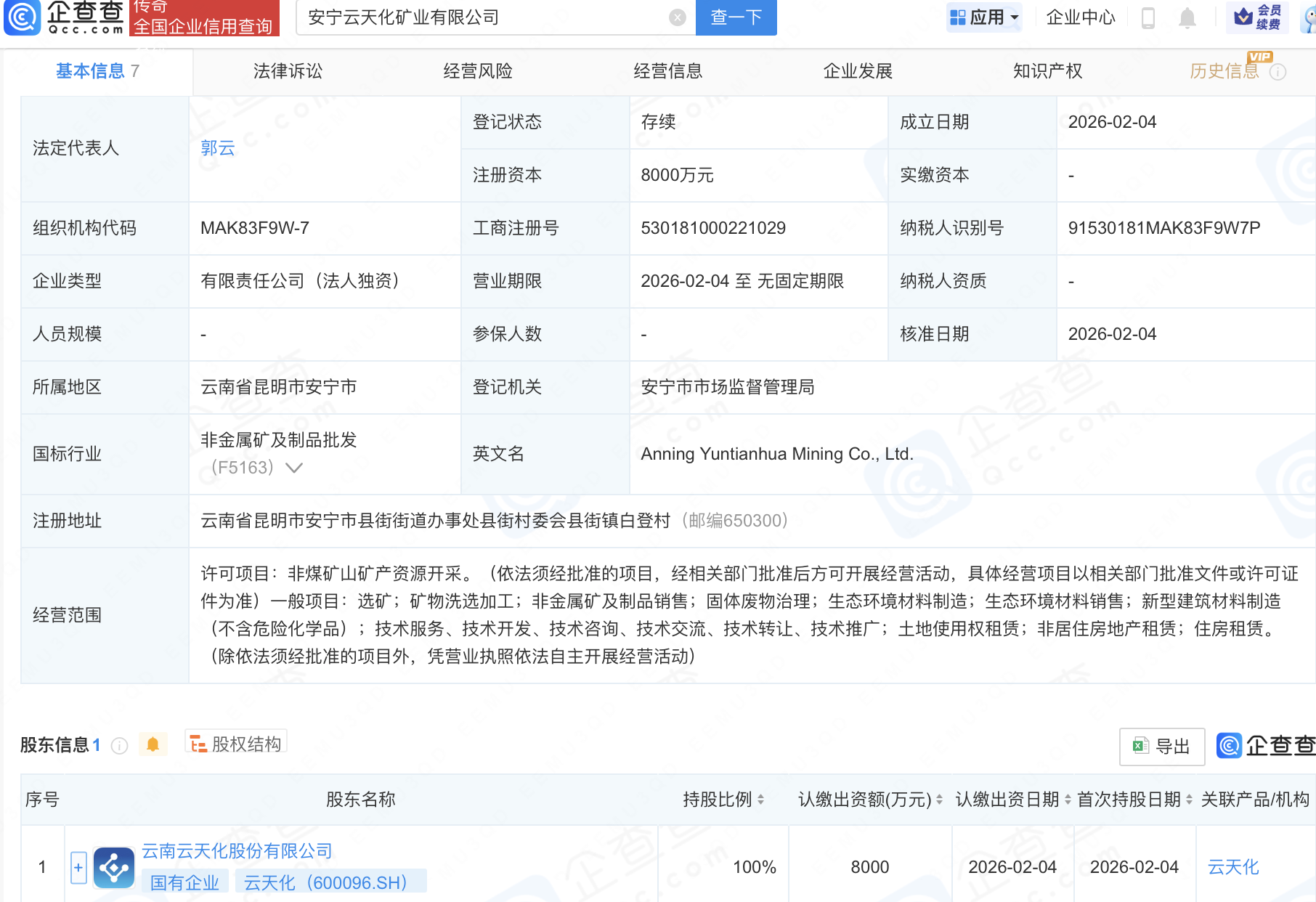Toggle sort on 认缴出资日期 column
Viewport: 1316px width, 902px height.
tap(1067, 800)
